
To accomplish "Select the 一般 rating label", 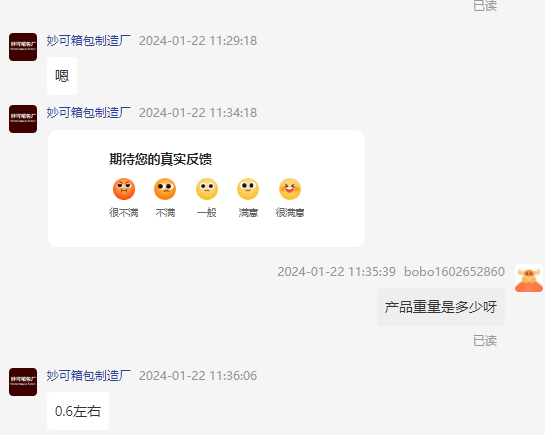I will pos(207,212).
